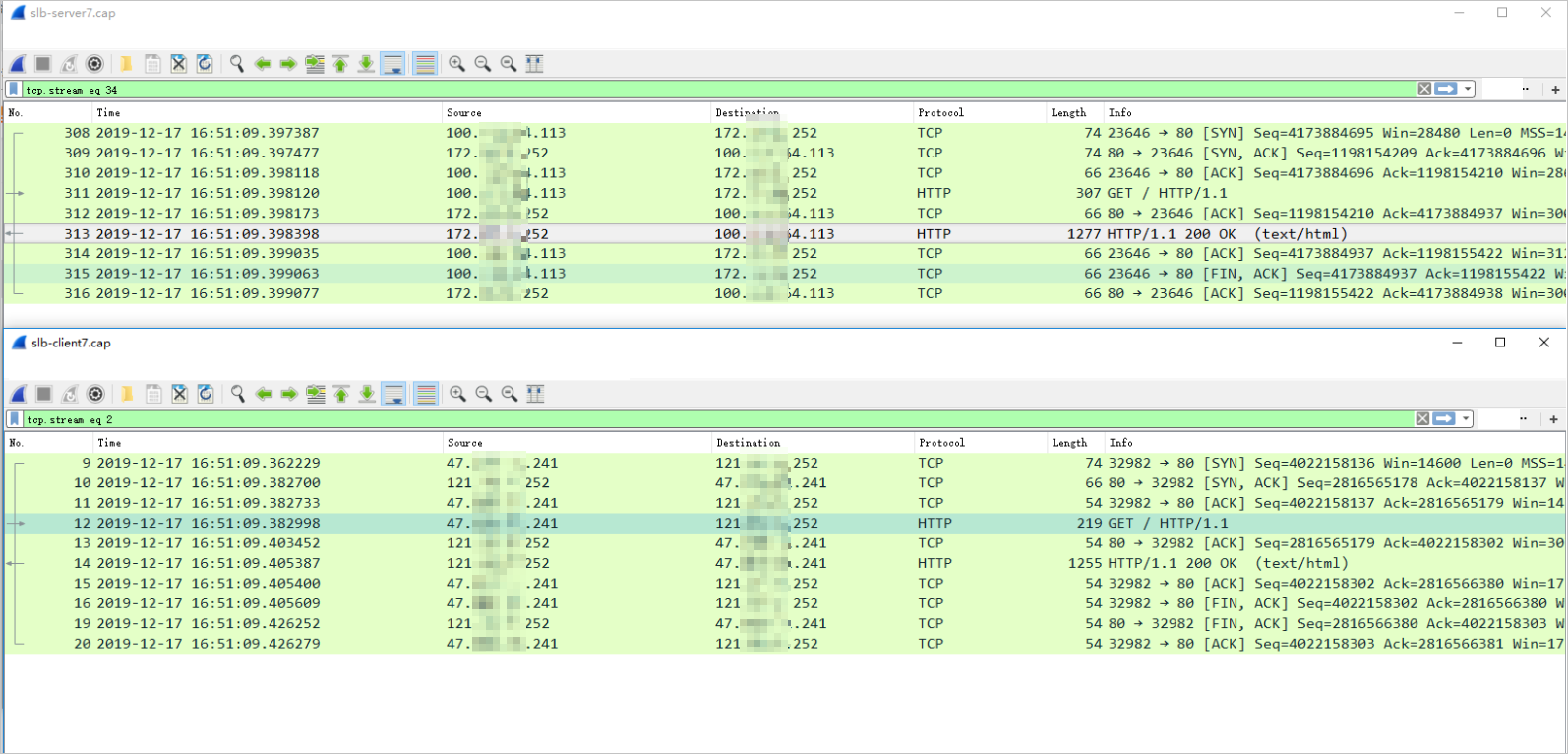Apply the display filter in slb-server7.cap

click(1446, 90)
